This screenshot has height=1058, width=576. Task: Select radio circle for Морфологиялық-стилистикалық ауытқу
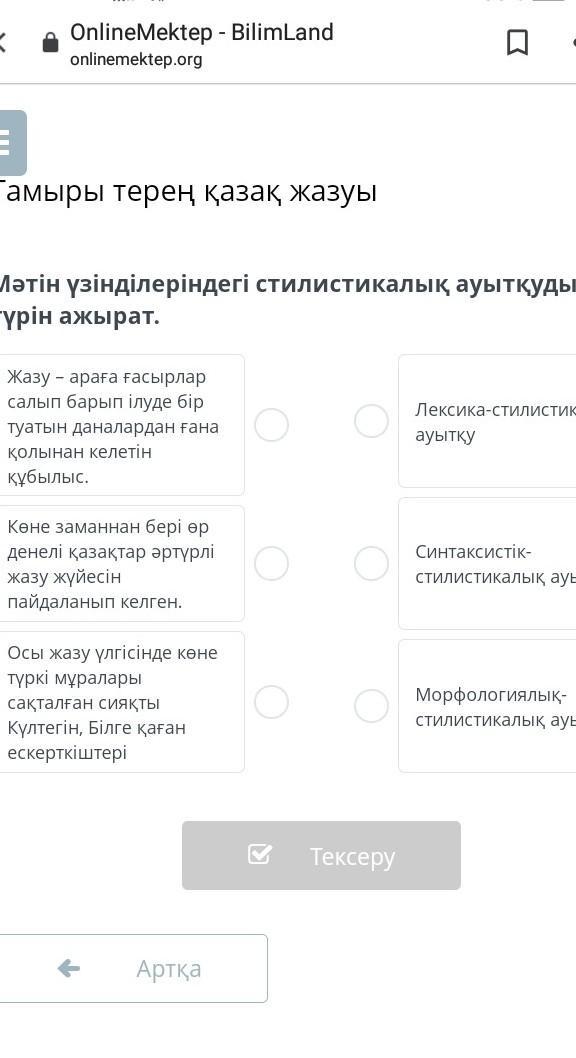coord(371,706)
